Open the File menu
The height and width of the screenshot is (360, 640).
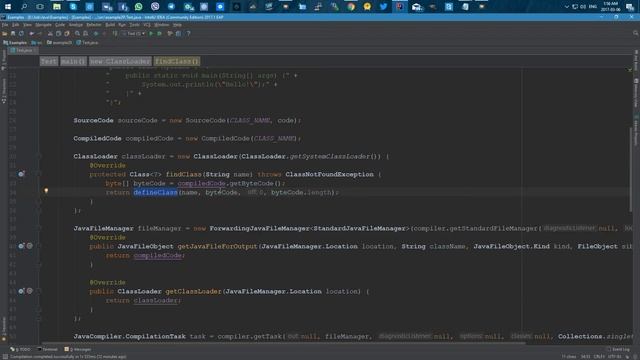coord(5,25)
